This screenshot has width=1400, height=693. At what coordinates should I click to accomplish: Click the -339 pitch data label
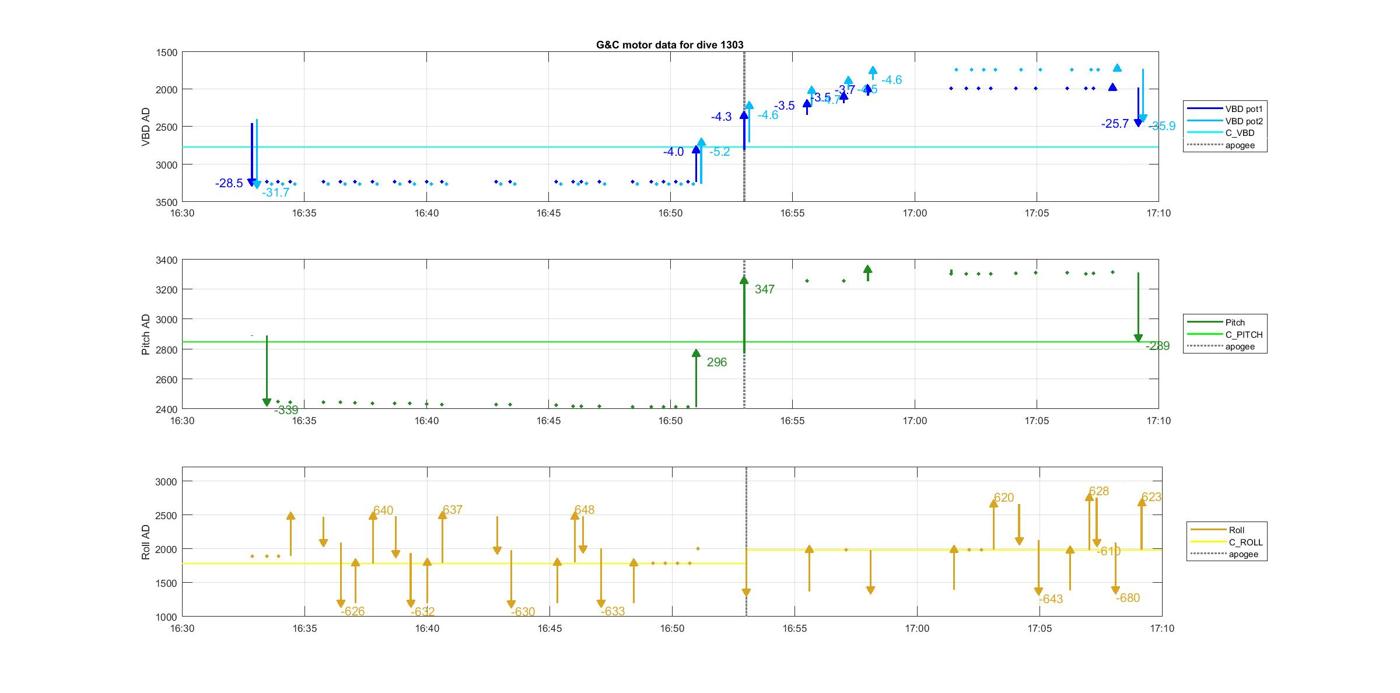pos(286,410)
